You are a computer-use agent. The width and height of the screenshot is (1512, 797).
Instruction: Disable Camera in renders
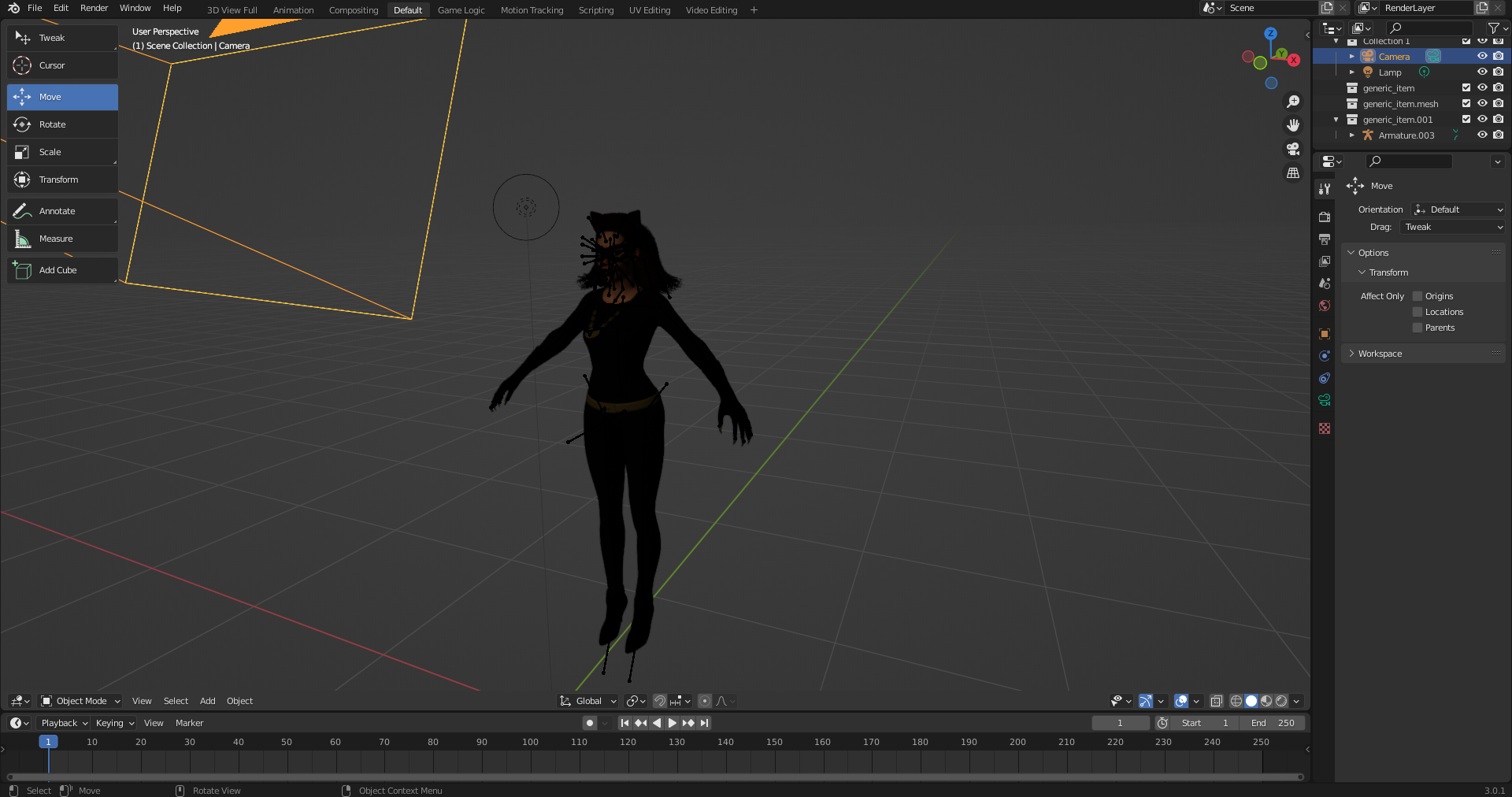pos(1498,56)
